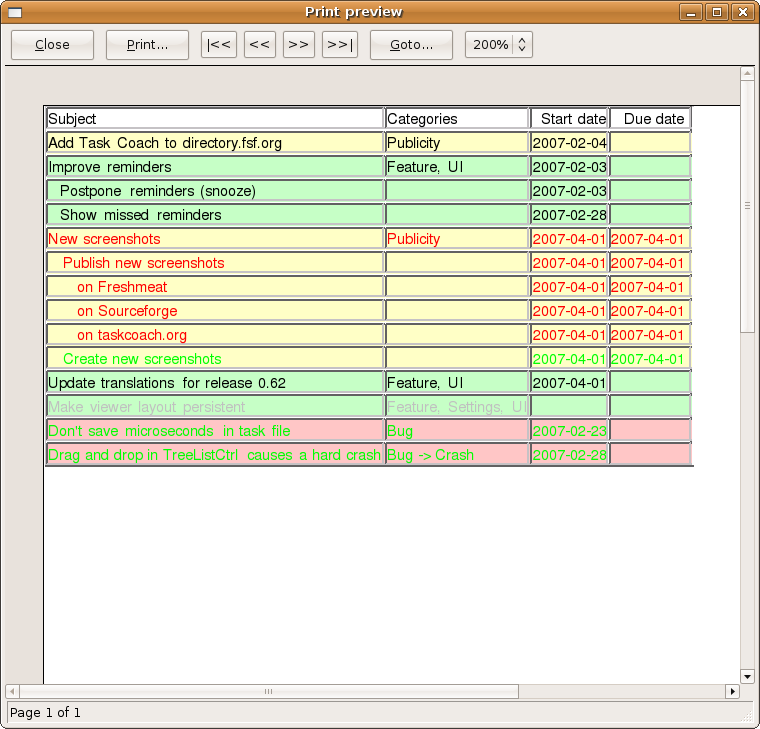Click the Subject column header cell

[x=215, y=119]
